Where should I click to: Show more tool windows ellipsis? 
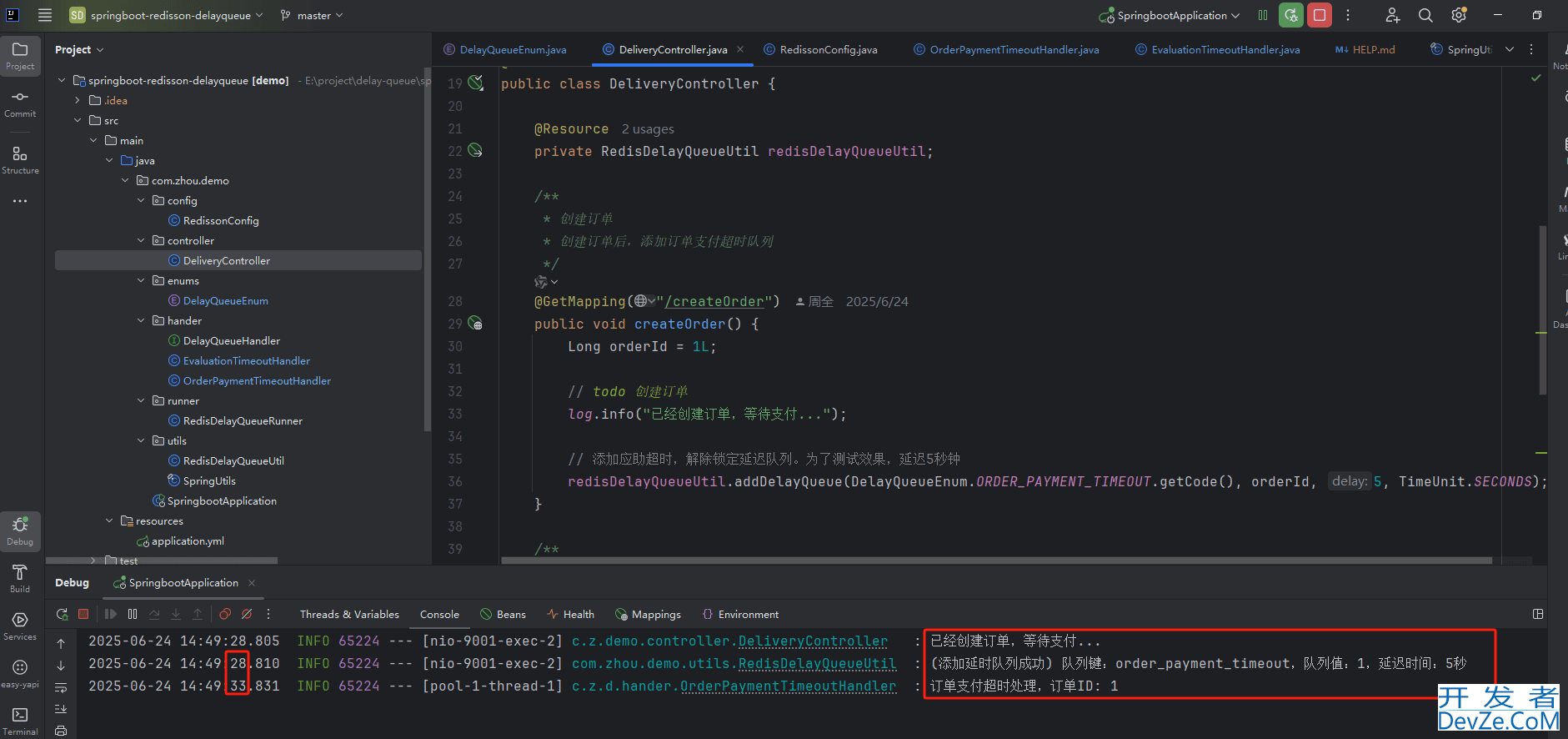[x=20, y=201]
